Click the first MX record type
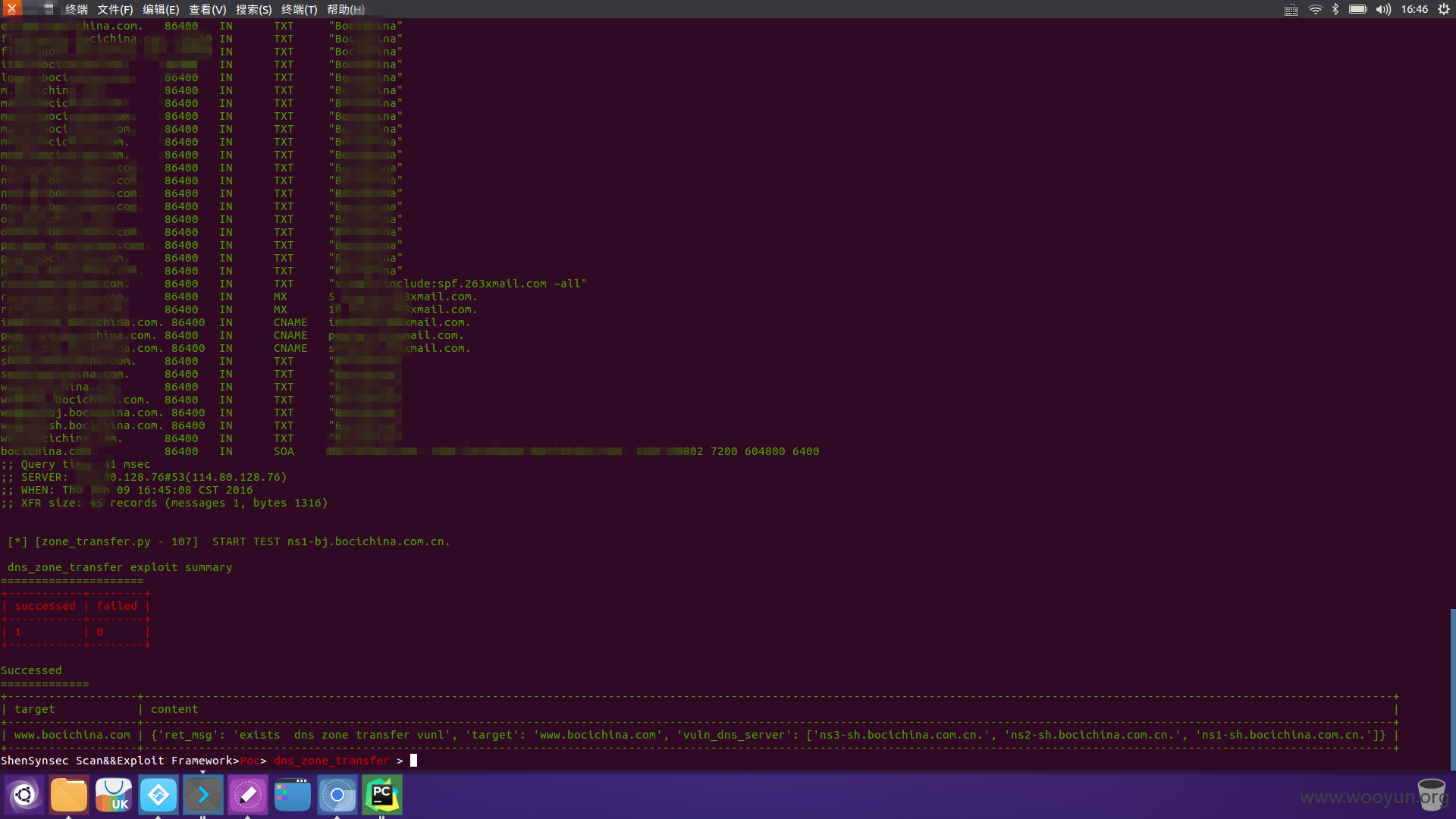Screen dimensions: 1456x819 (x=281, y=296)
